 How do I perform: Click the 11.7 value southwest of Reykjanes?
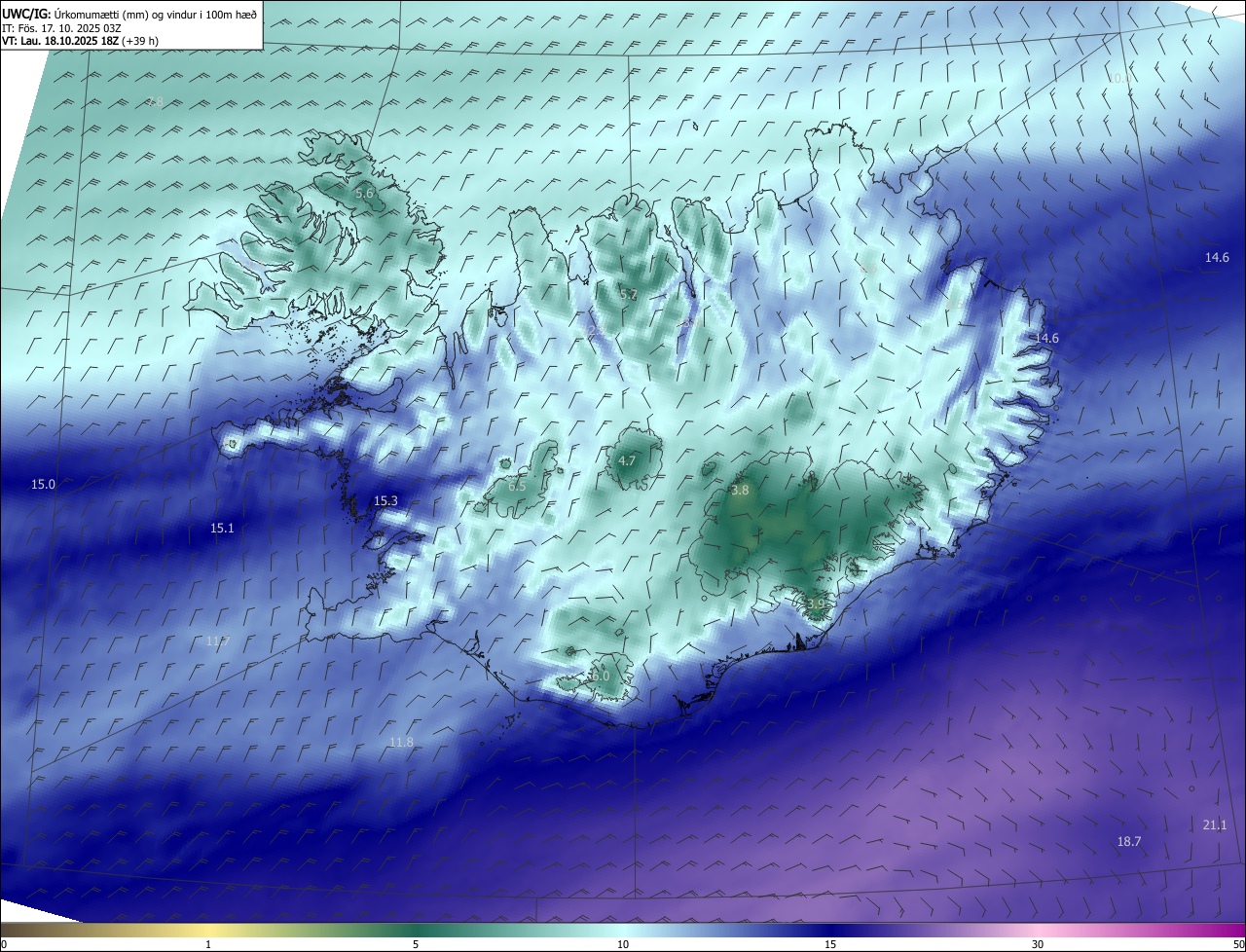point(218,641)
